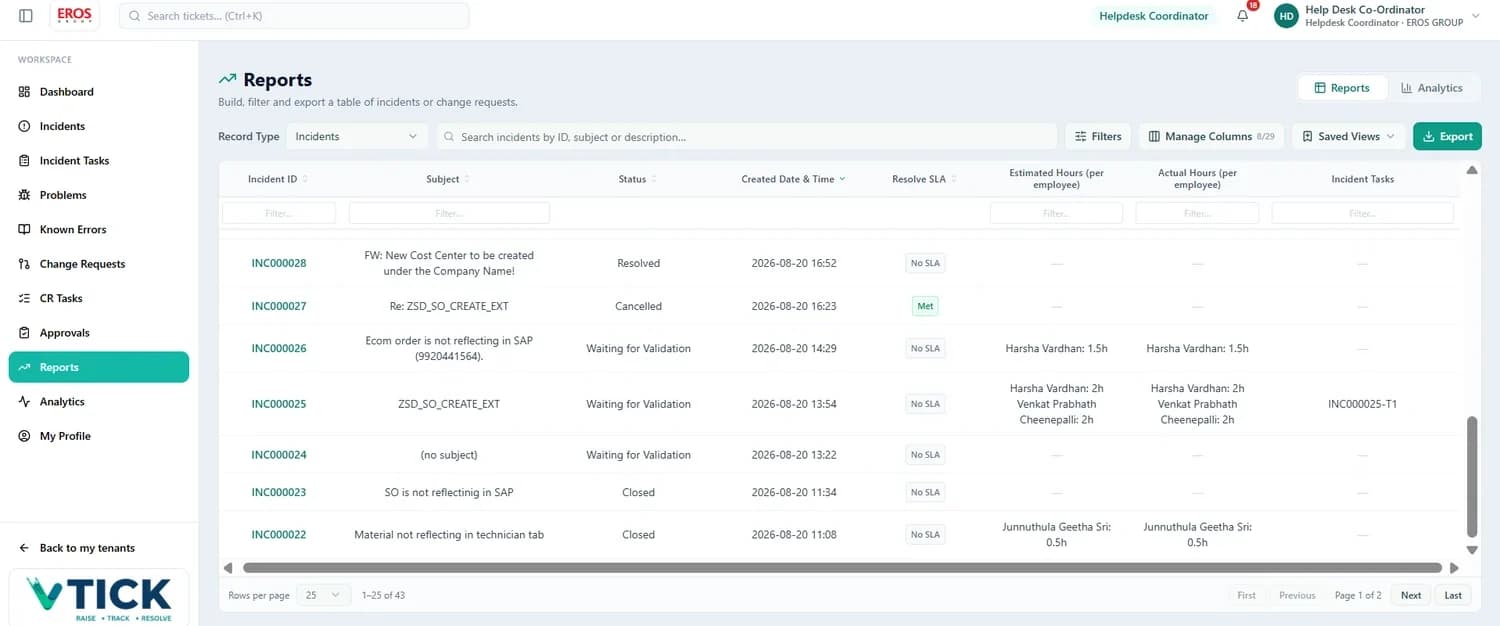Click the Incident Tasks clipboard icon
The width and height of the screenshot is (1500, 626).
point(24,161)
